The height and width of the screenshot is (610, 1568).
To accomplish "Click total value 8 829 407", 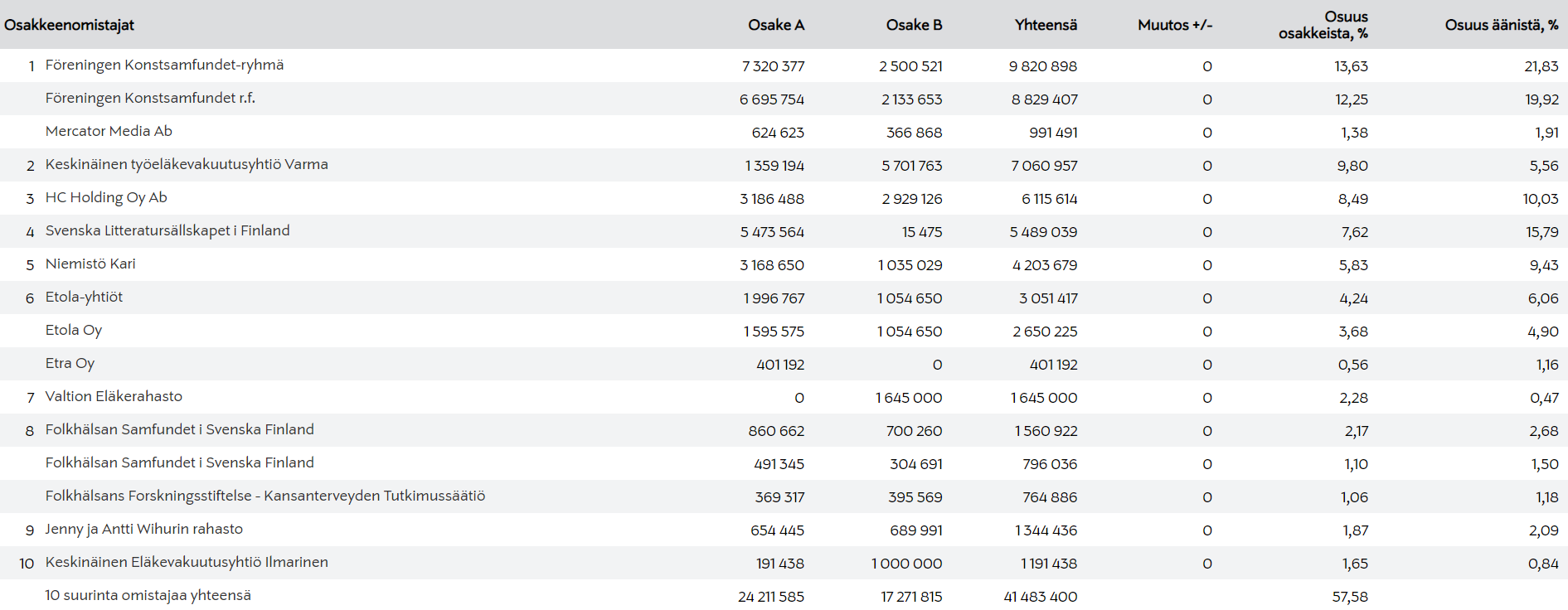I will [1045, 99].
